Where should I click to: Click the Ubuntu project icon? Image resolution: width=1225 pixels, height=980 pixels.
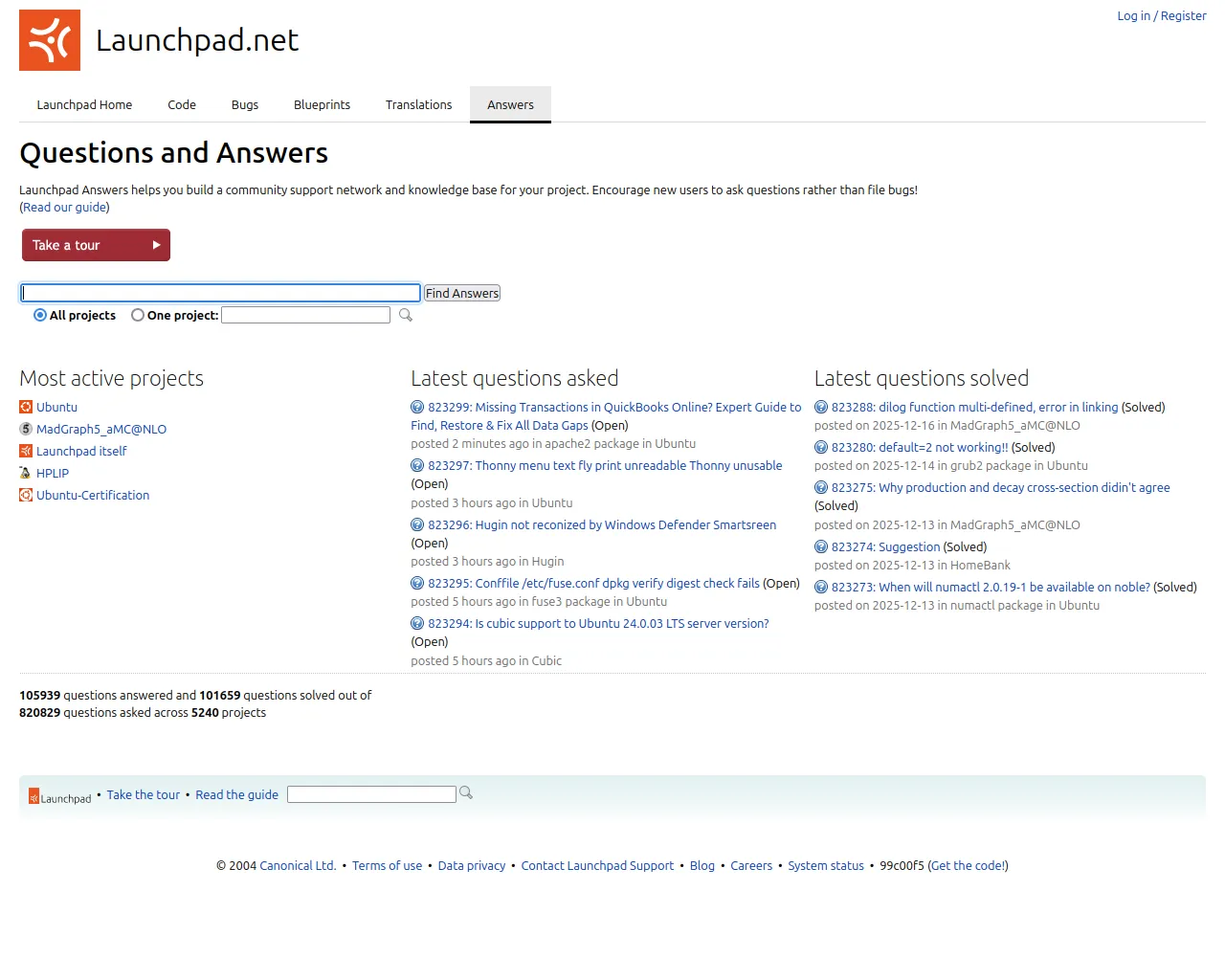point(26,407)
